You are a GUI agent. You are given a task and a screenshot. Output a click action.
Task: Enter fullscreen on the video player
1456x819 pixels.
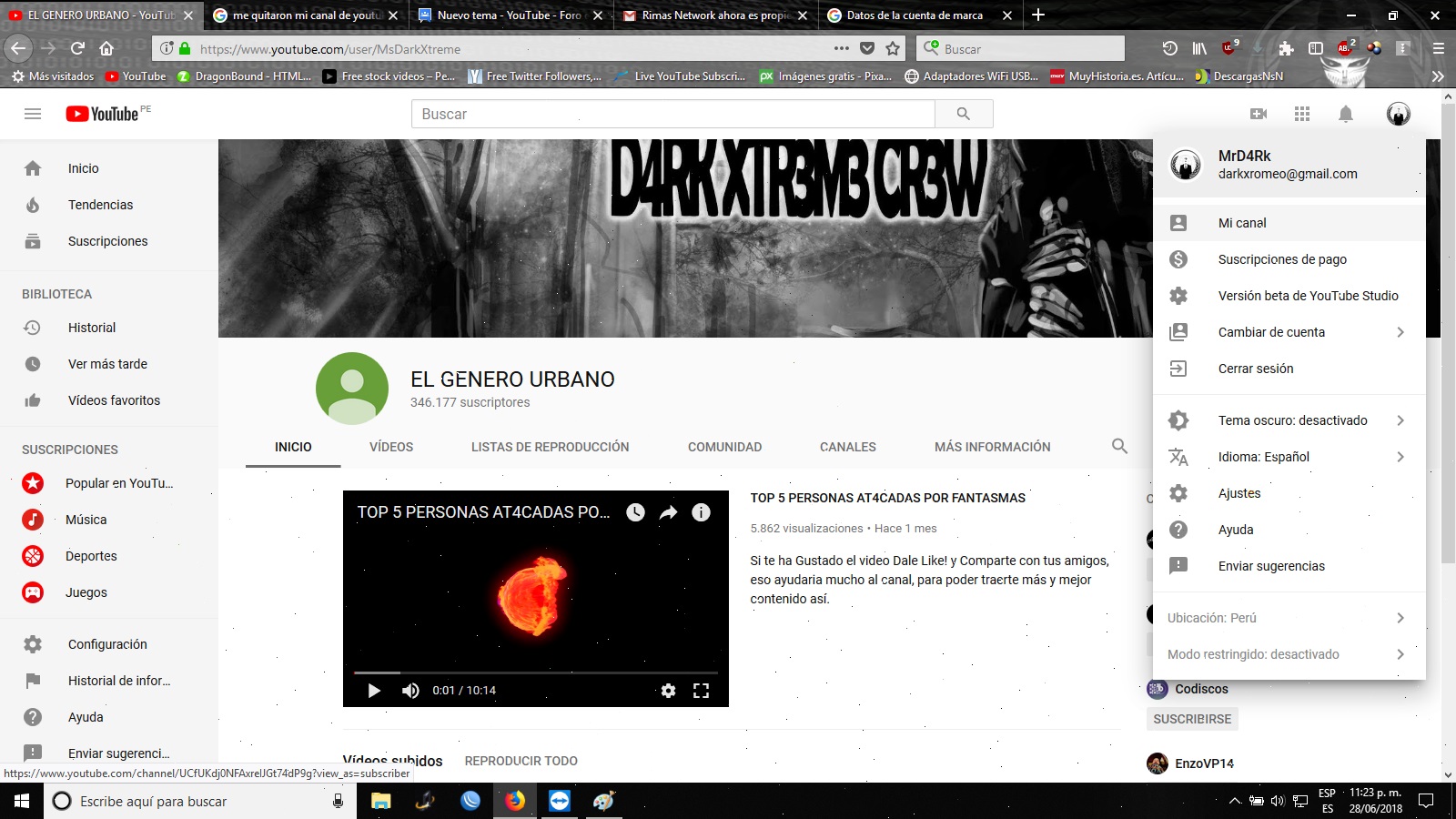(x=701, y=691)
